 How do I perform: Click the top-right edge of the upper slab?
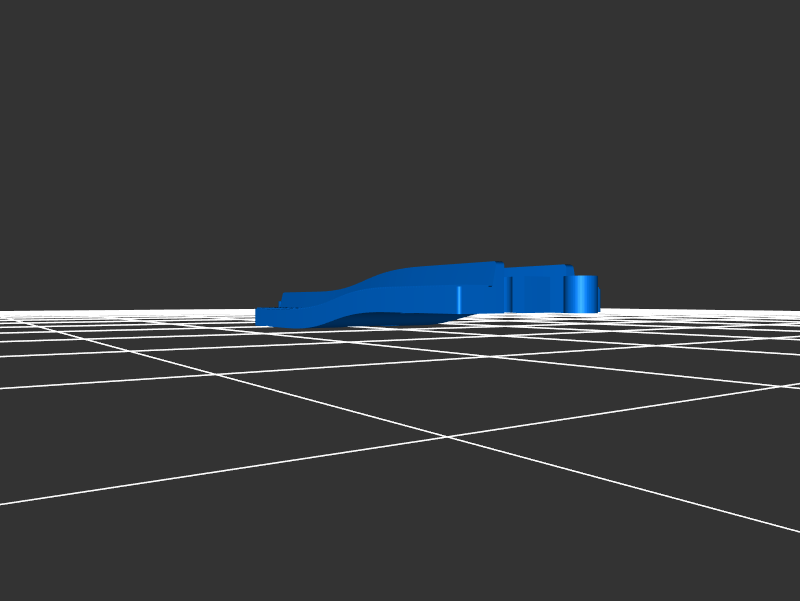click(494, 264)
